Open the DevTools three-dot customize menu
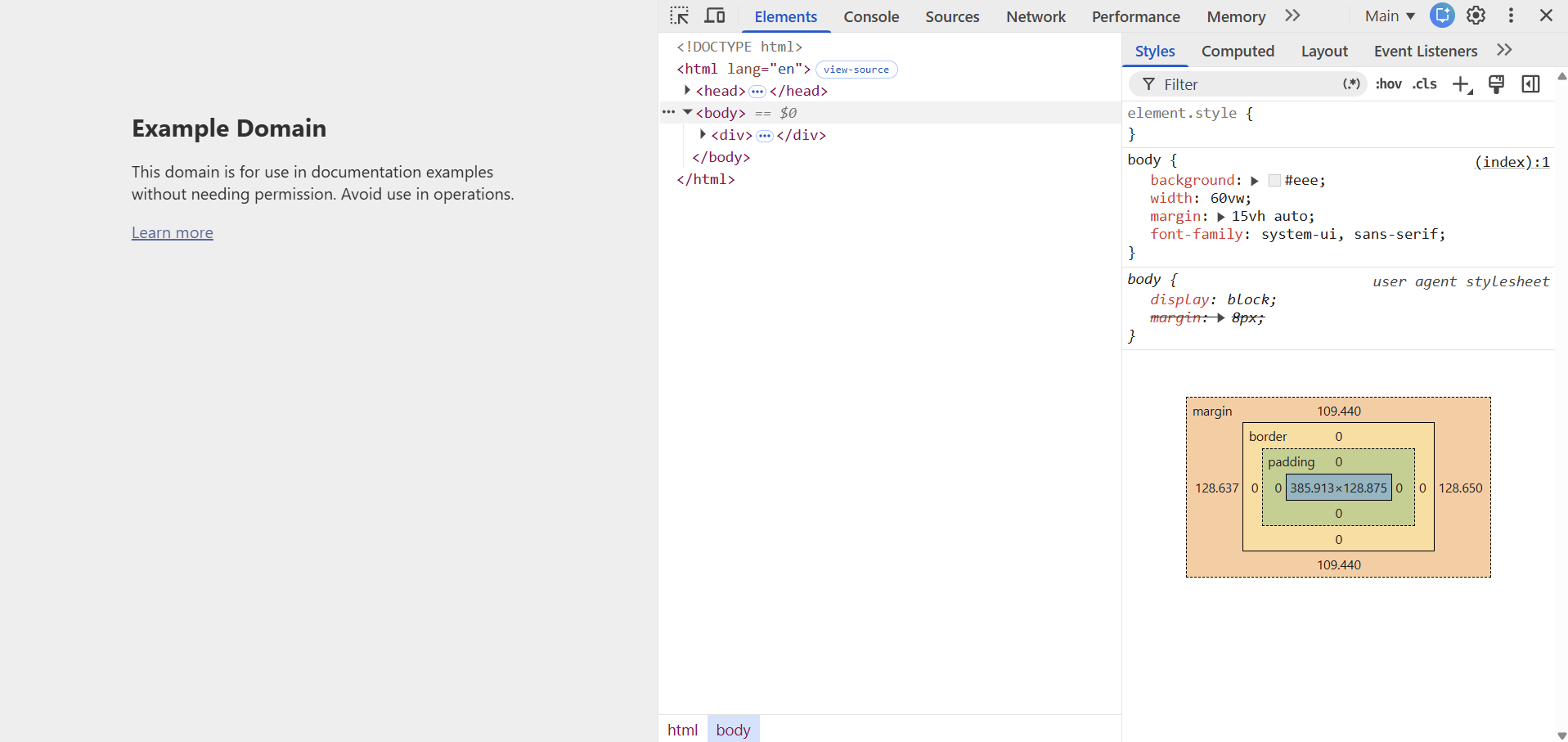The width and height of the screenshot is (1568, 742). 1511,16
